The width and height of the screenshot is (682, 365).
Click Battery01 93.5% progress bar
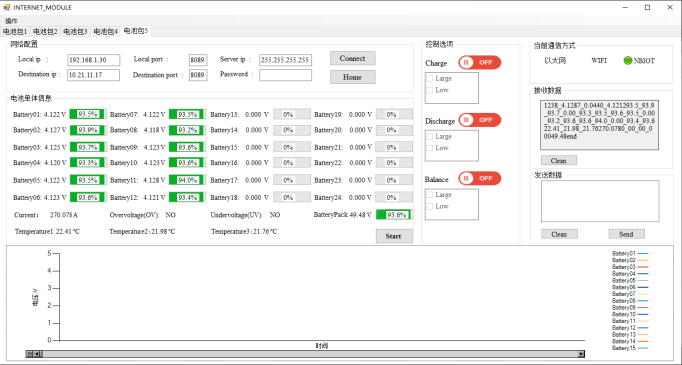[x=87, y=114]
